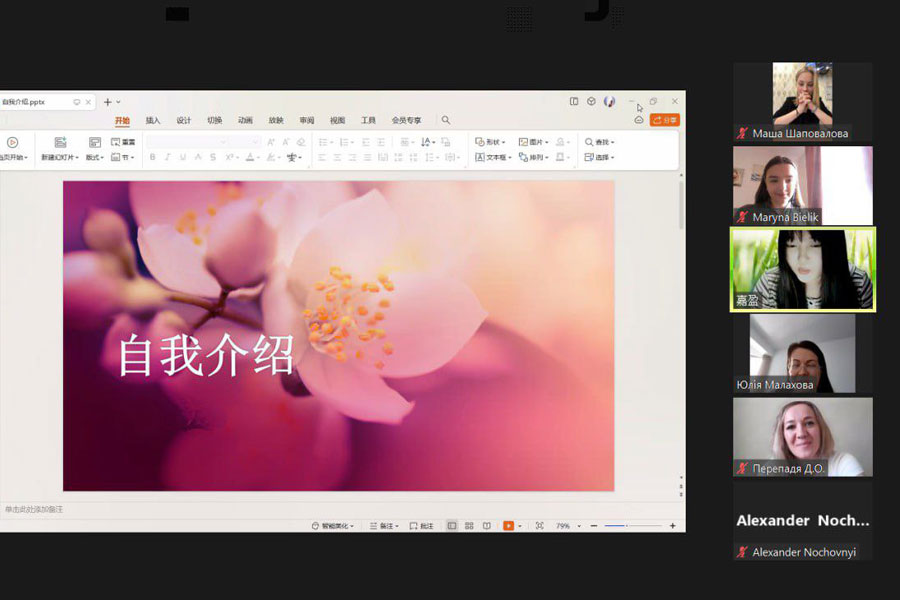Open the 插入 (Insert) ribbon tab
This screenshot has width=900, height=600.
[x=153, y=120]
